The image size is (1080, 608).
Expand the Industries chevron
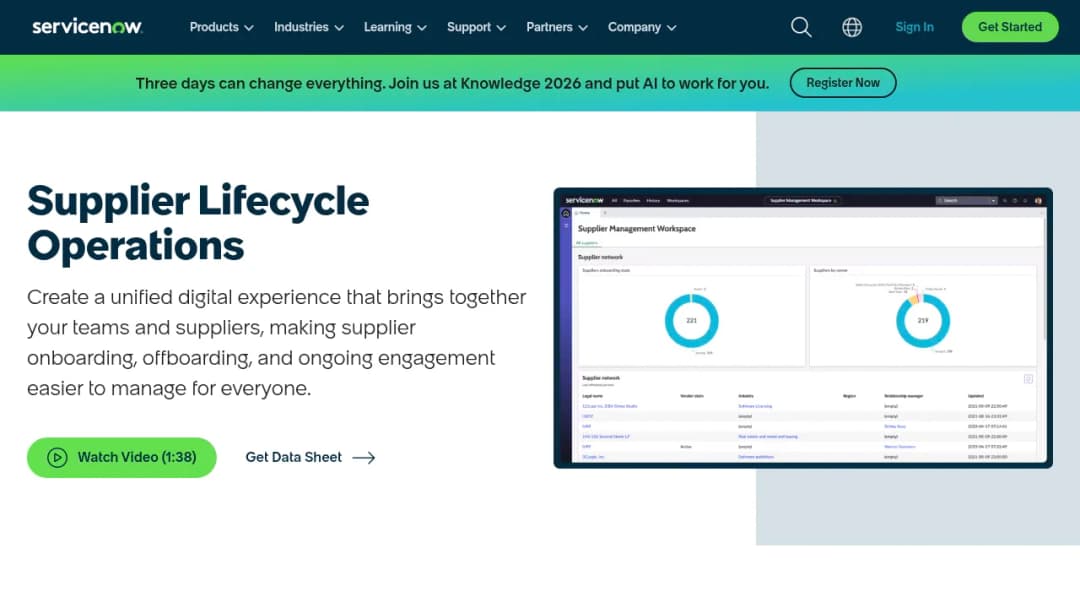339,28
